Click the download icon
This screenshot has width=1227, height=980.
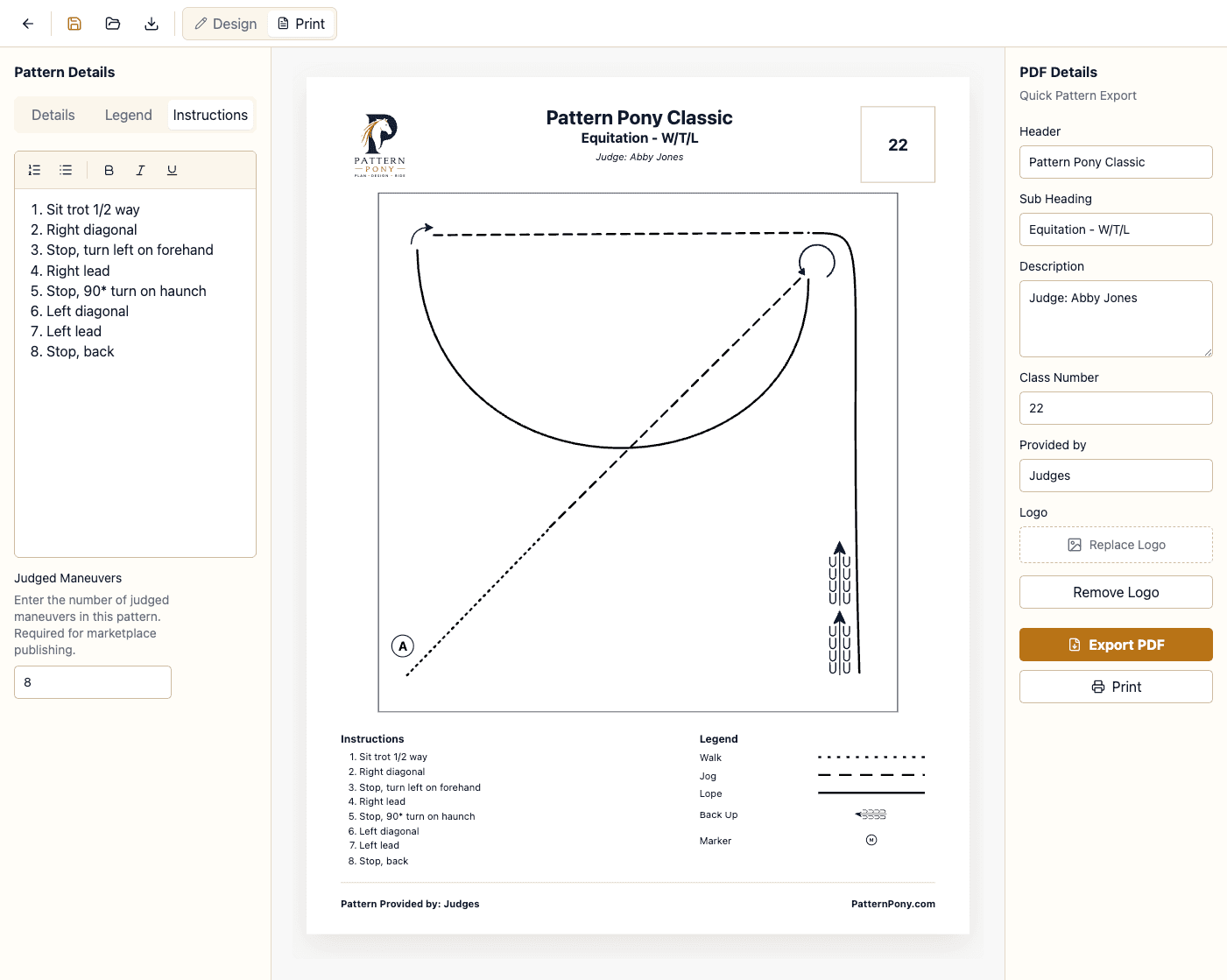152,24
